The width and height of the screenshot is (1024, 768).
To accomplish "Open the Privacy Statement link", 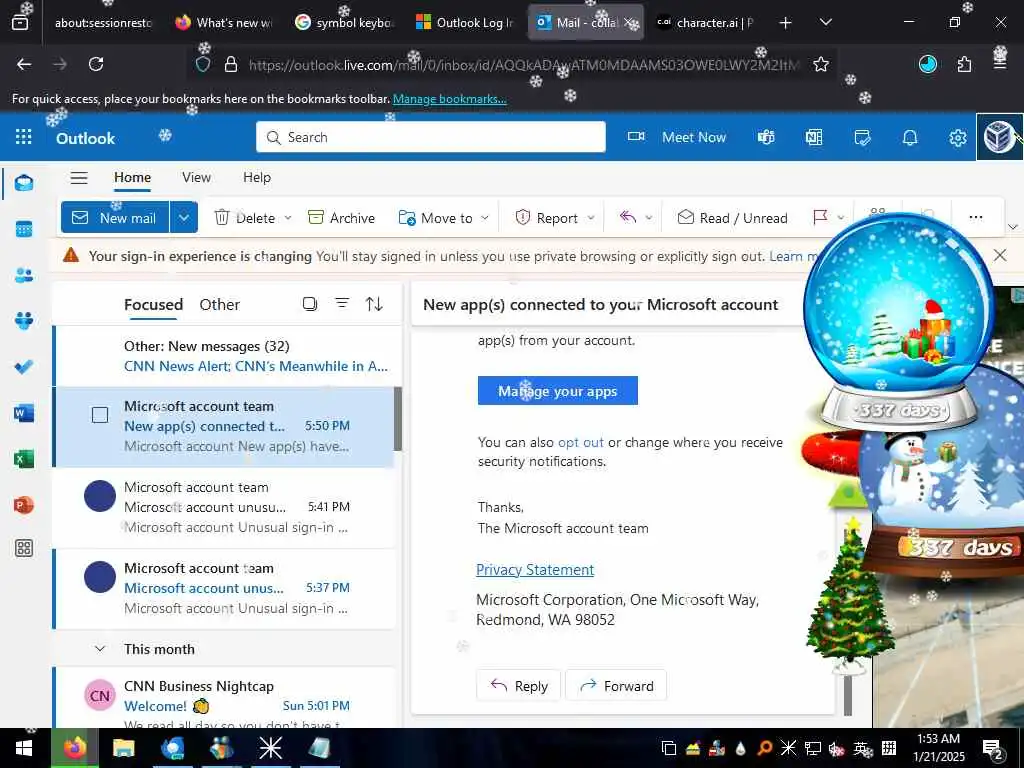I will [535, 570].
